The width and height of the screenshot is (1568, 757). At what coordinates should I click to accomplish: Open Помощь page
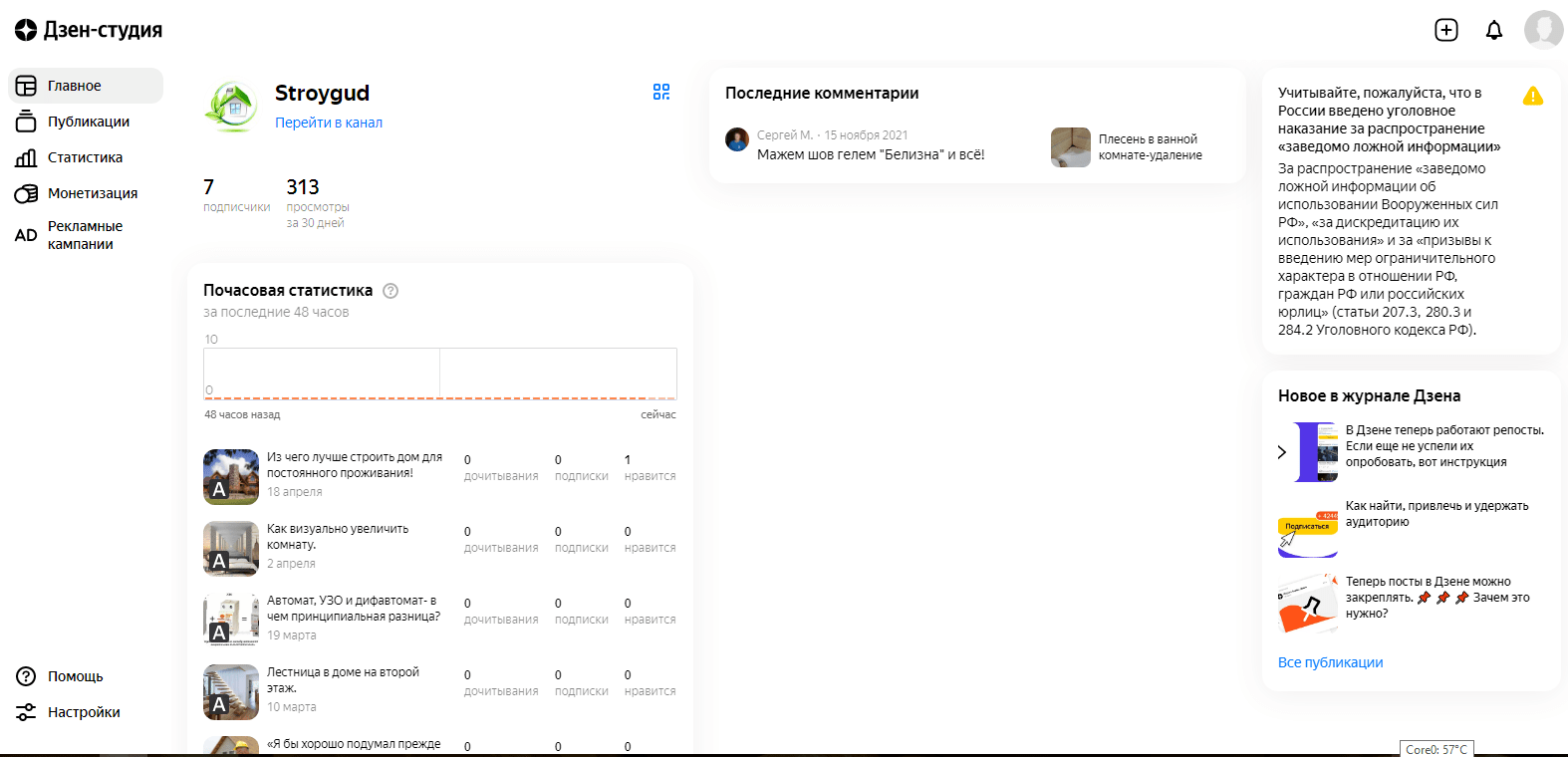pyautogui.click(x=76, y=676)
